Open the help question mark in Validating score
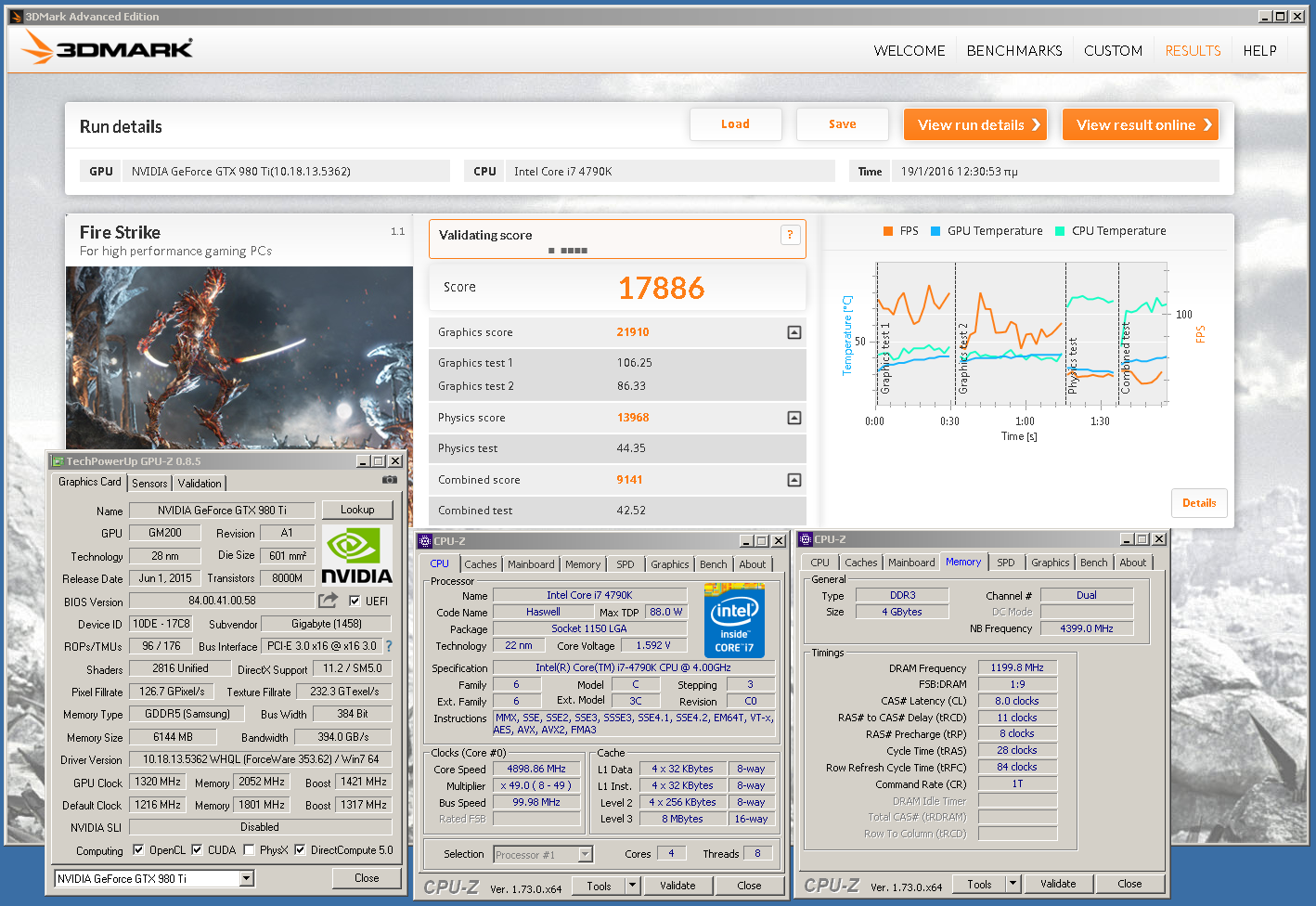 pyautogui.click(x=790, y=235)
